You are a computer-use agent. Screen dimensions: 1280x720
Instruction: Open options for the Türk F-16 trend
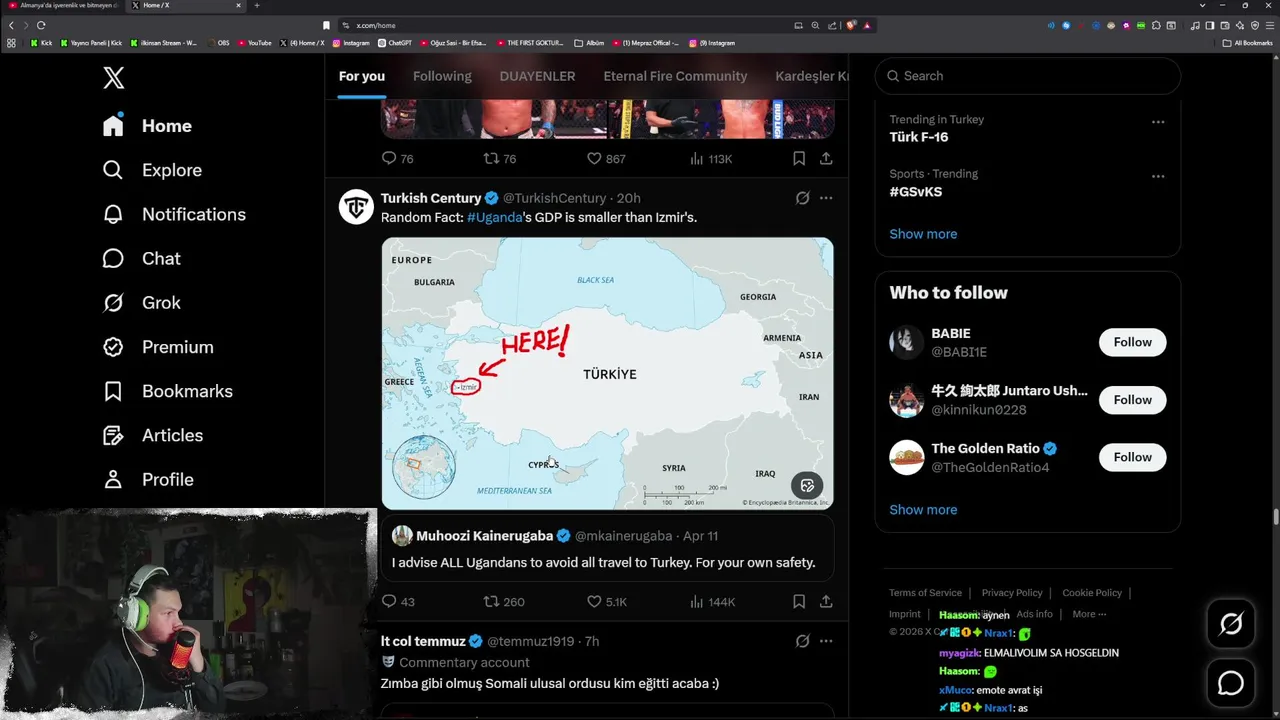point(1158,122)
